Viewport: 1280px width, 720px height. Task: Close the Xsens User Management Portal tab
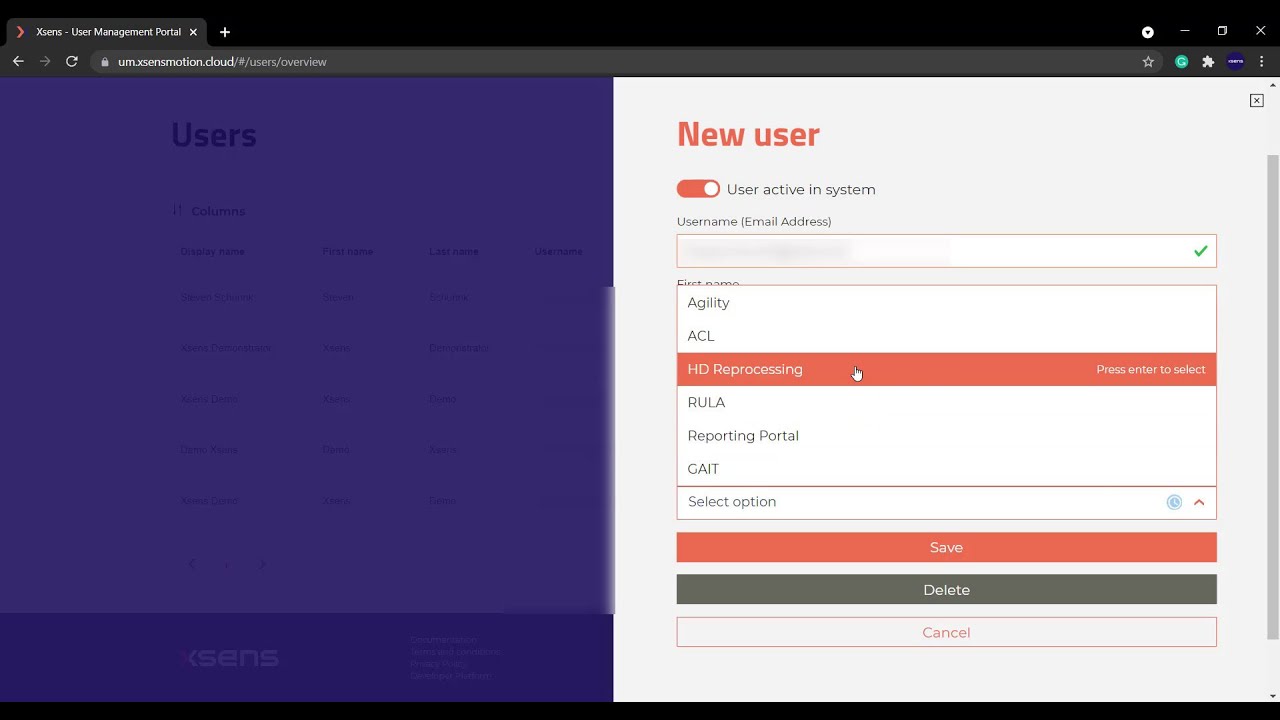click(193, 32)
